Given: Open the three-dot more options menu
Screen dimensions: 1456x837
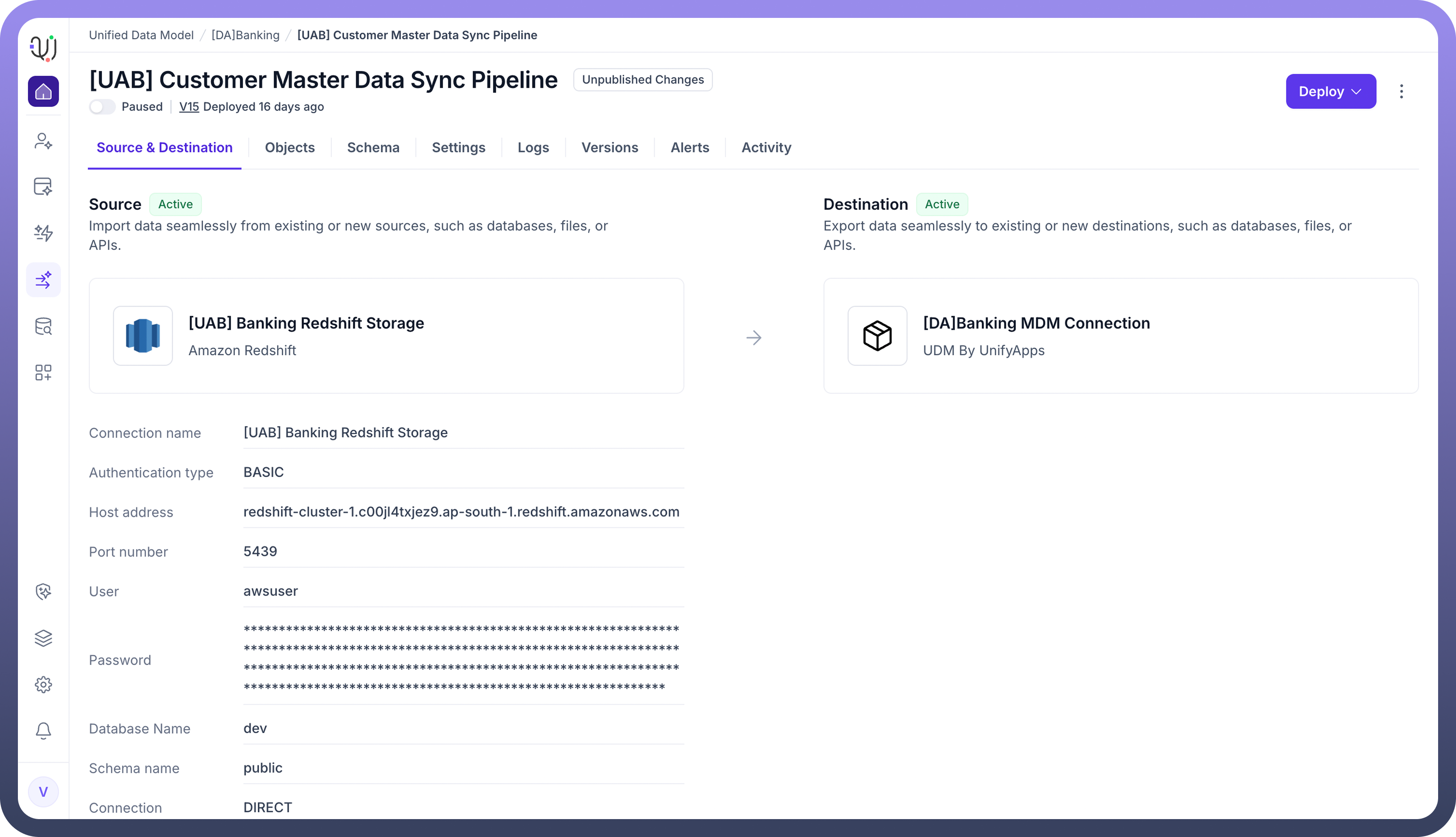Looking at the screenshot, I should coord(1401,91).
